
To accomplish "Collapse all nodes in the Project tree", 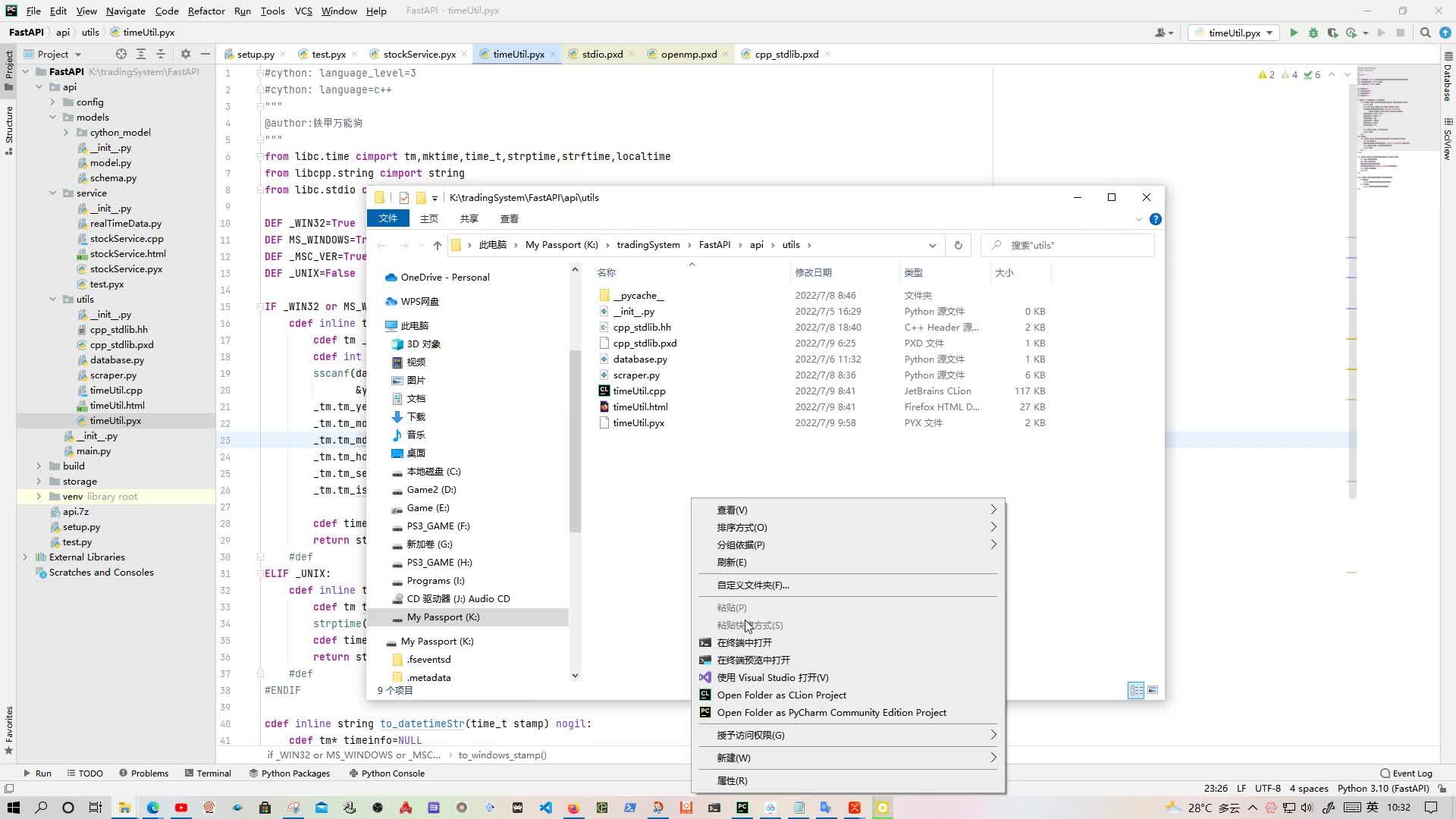I will click(161, 54).
